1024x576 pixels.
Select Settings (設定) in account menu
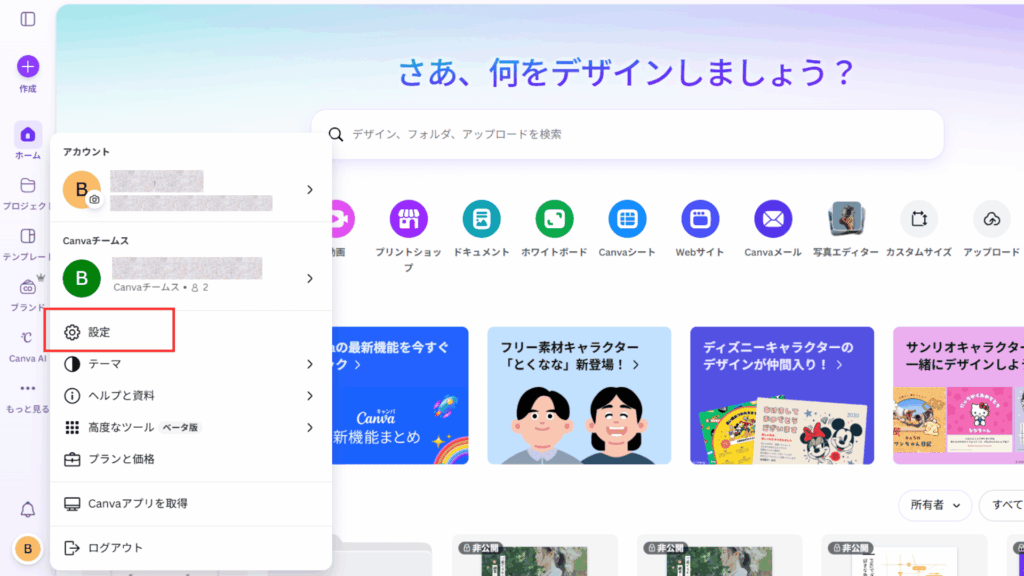[x=110, y=332]
